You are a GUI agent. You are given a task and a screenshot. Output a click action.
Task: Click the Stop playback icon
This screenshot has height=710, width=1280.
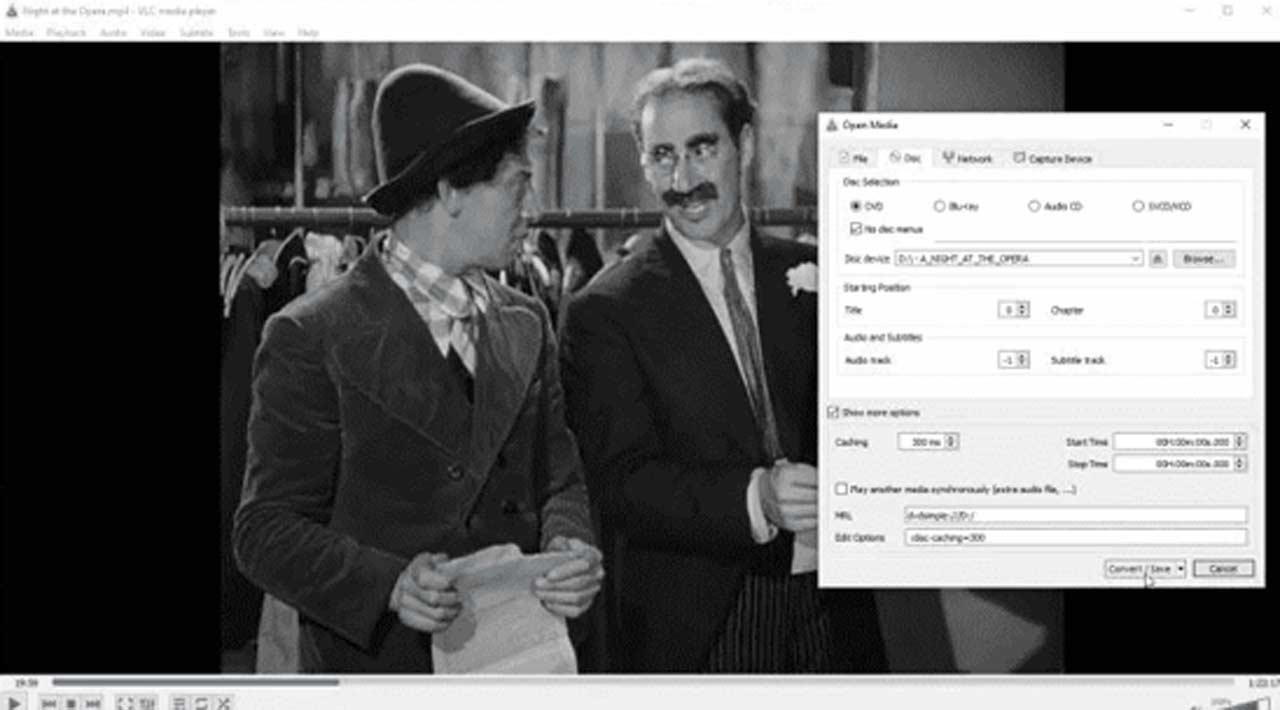tap(71, 704)
